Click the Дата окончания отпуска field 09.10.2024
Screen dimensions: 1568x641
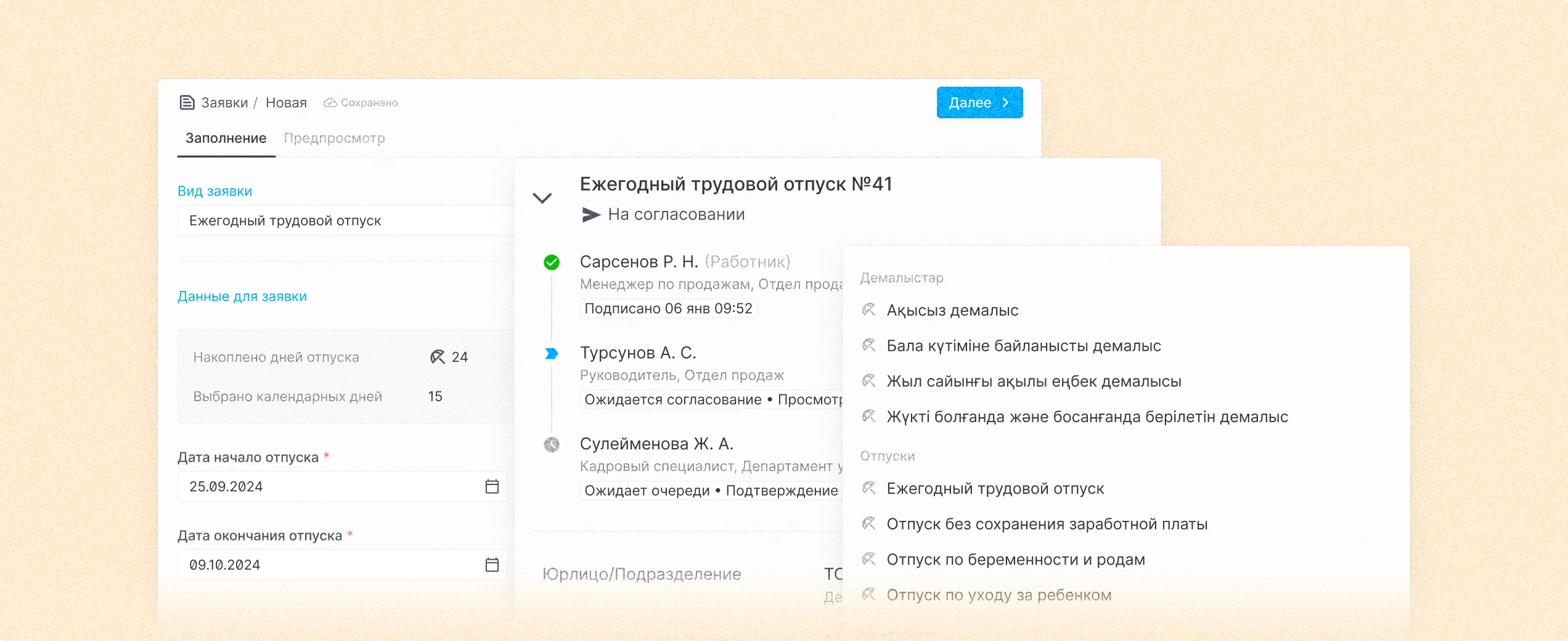coord(342,565)
